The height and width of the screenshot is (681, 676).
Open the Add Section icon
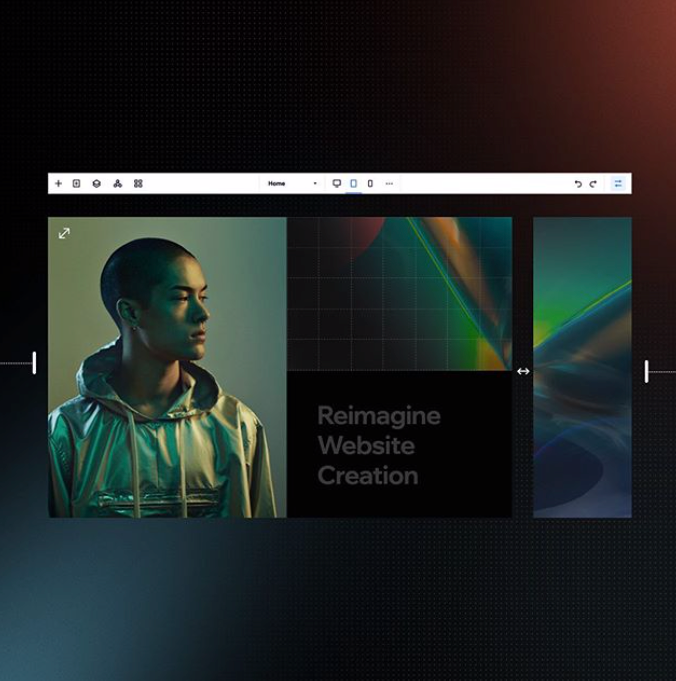76,183
